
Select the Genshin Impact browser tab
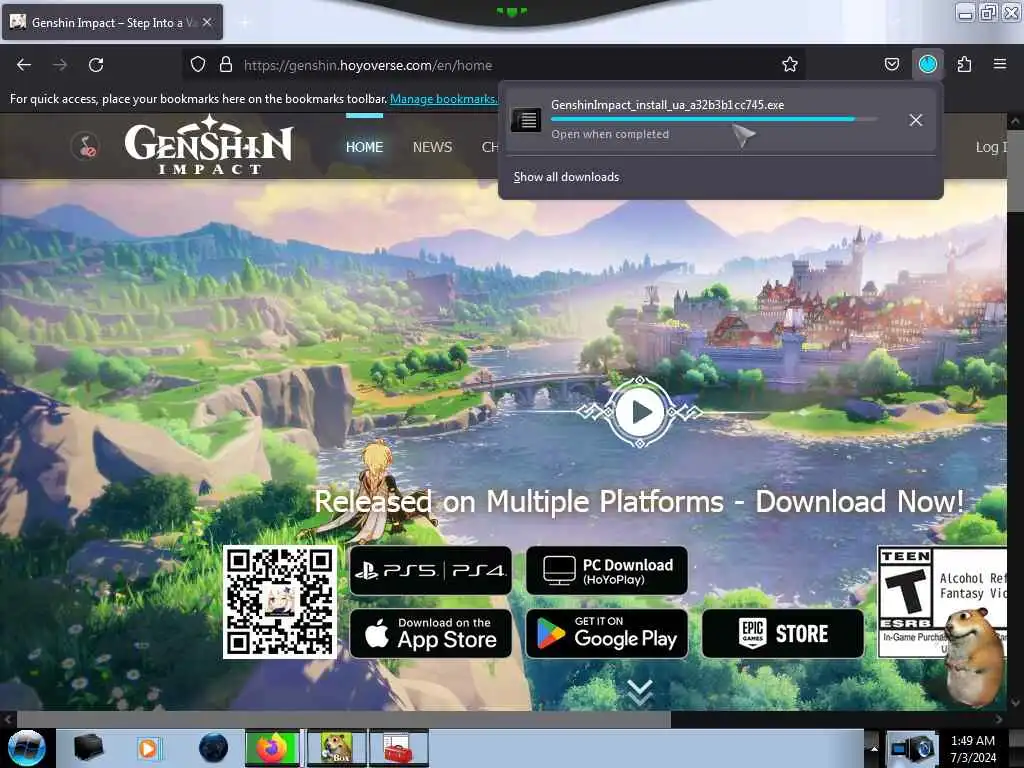coord(112,22)
